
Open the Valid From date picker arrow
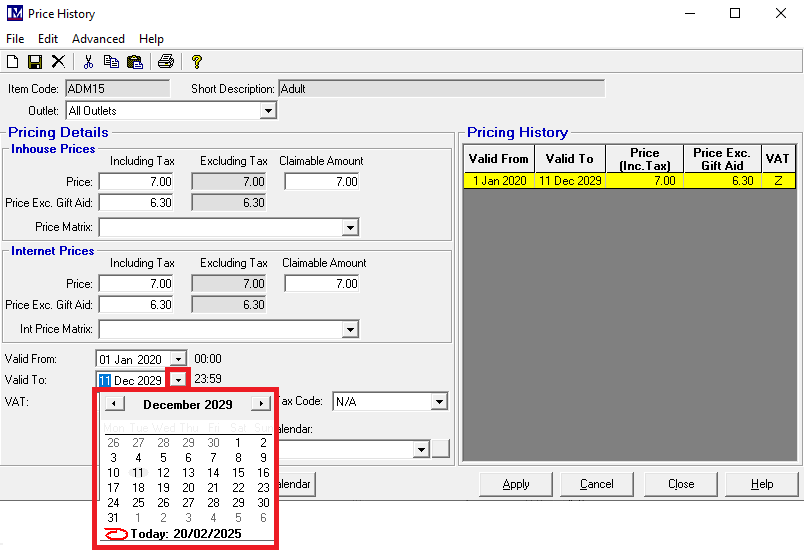click(178, 359)
